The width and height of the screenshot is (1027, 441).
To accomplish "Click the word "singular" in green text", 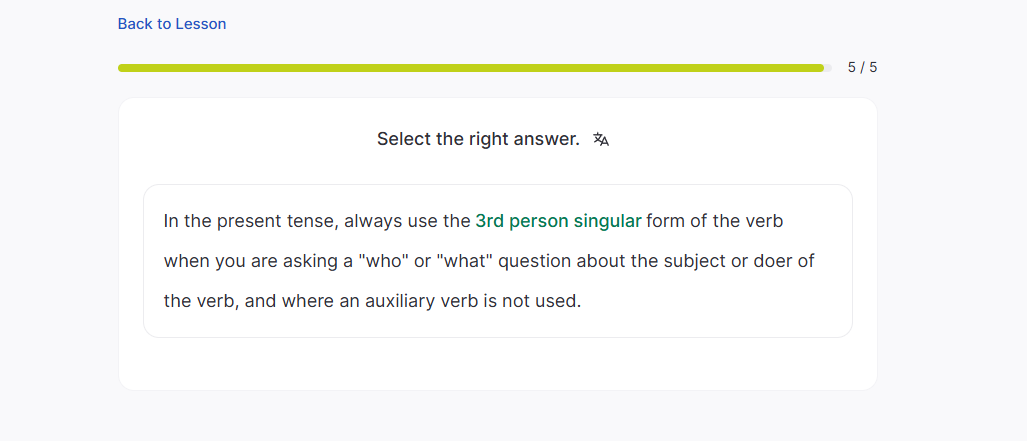I will [x=608, y=221].
